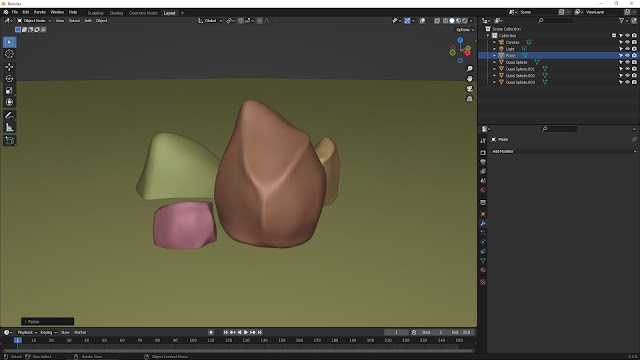Open the Playback dropdown in timeline
640x360 pixels.
tap(27, 333)
